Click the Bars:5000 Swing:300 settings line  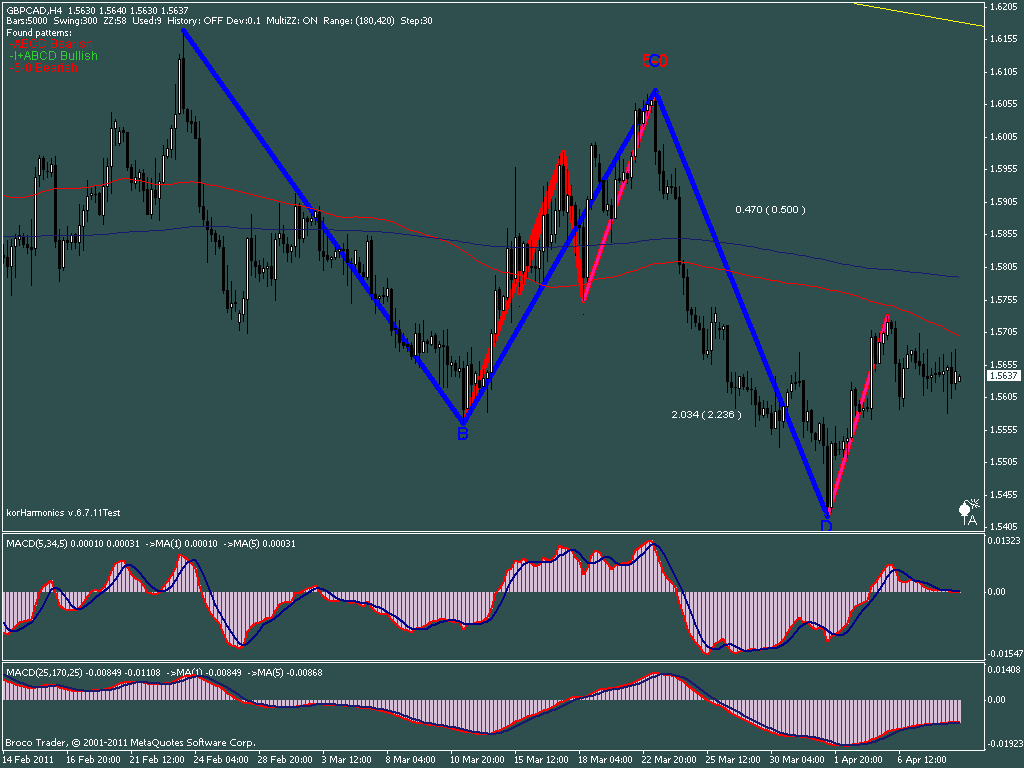click(219, 21)
